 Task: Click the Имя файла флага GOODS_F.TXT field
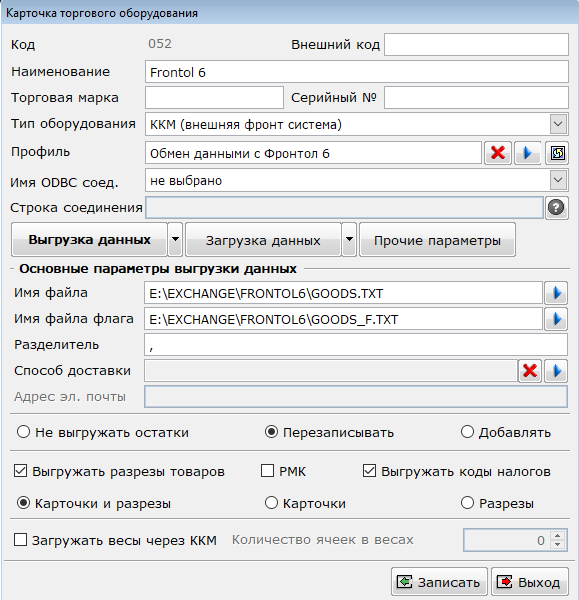pos(343,319)
